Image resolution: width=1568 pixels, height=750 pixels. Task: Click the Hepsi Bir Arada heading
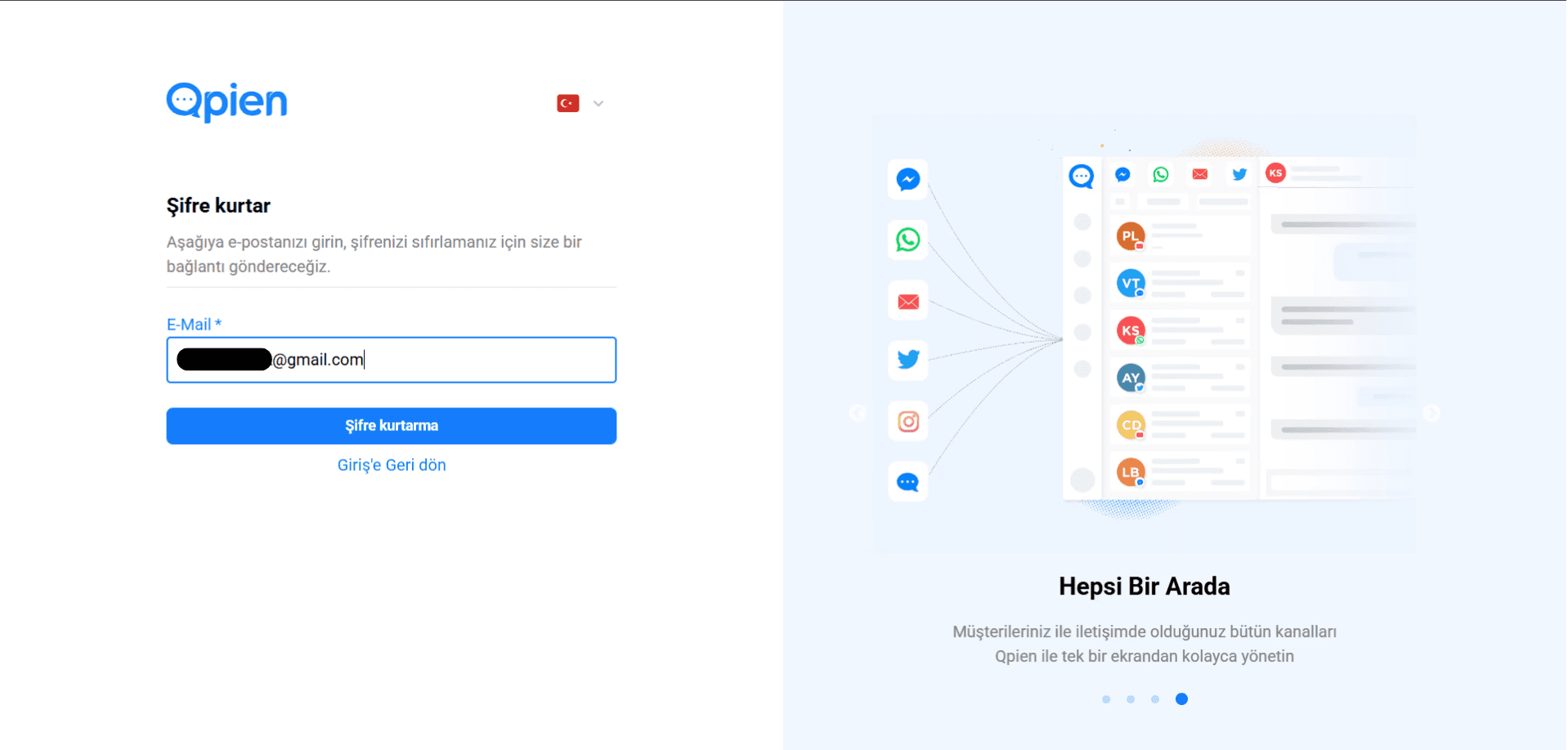pos(1145,586)
